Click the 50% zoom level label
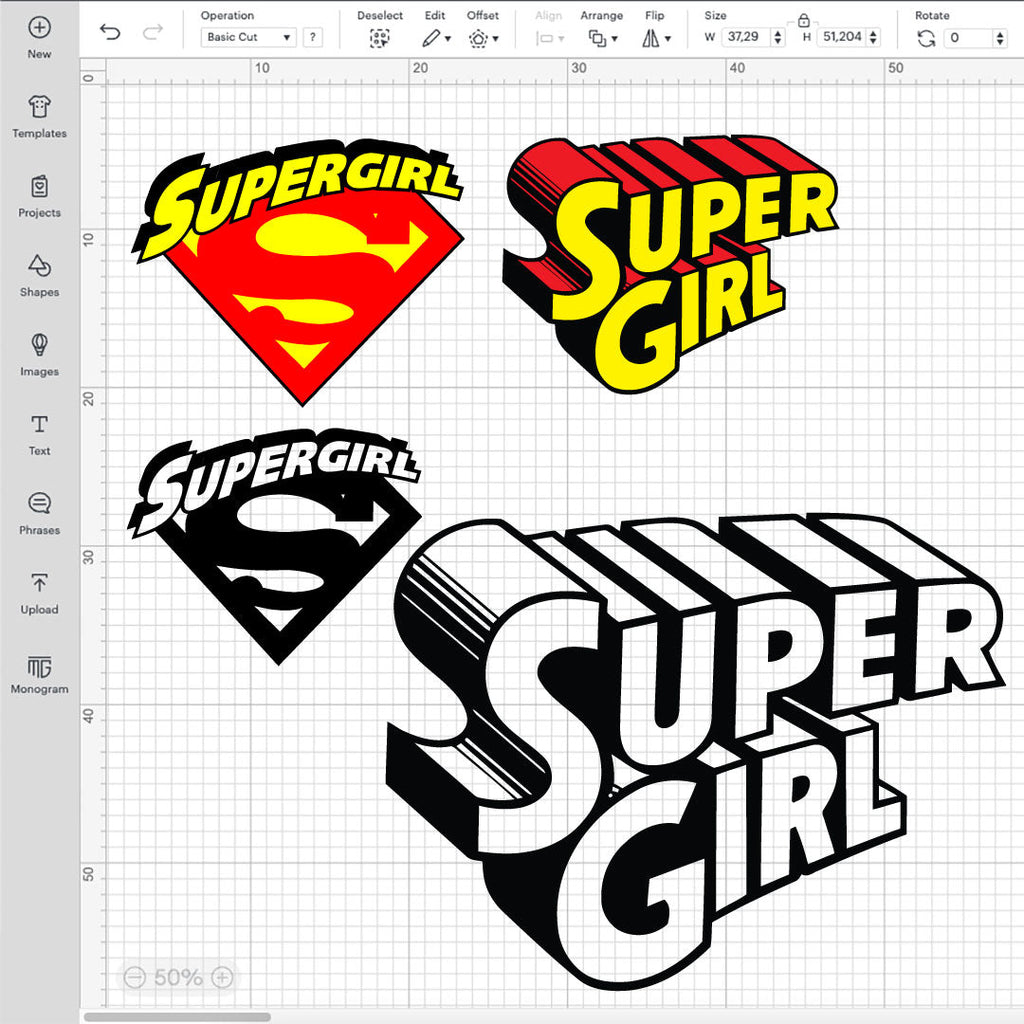1024x1024 pixels. [178, 977]
